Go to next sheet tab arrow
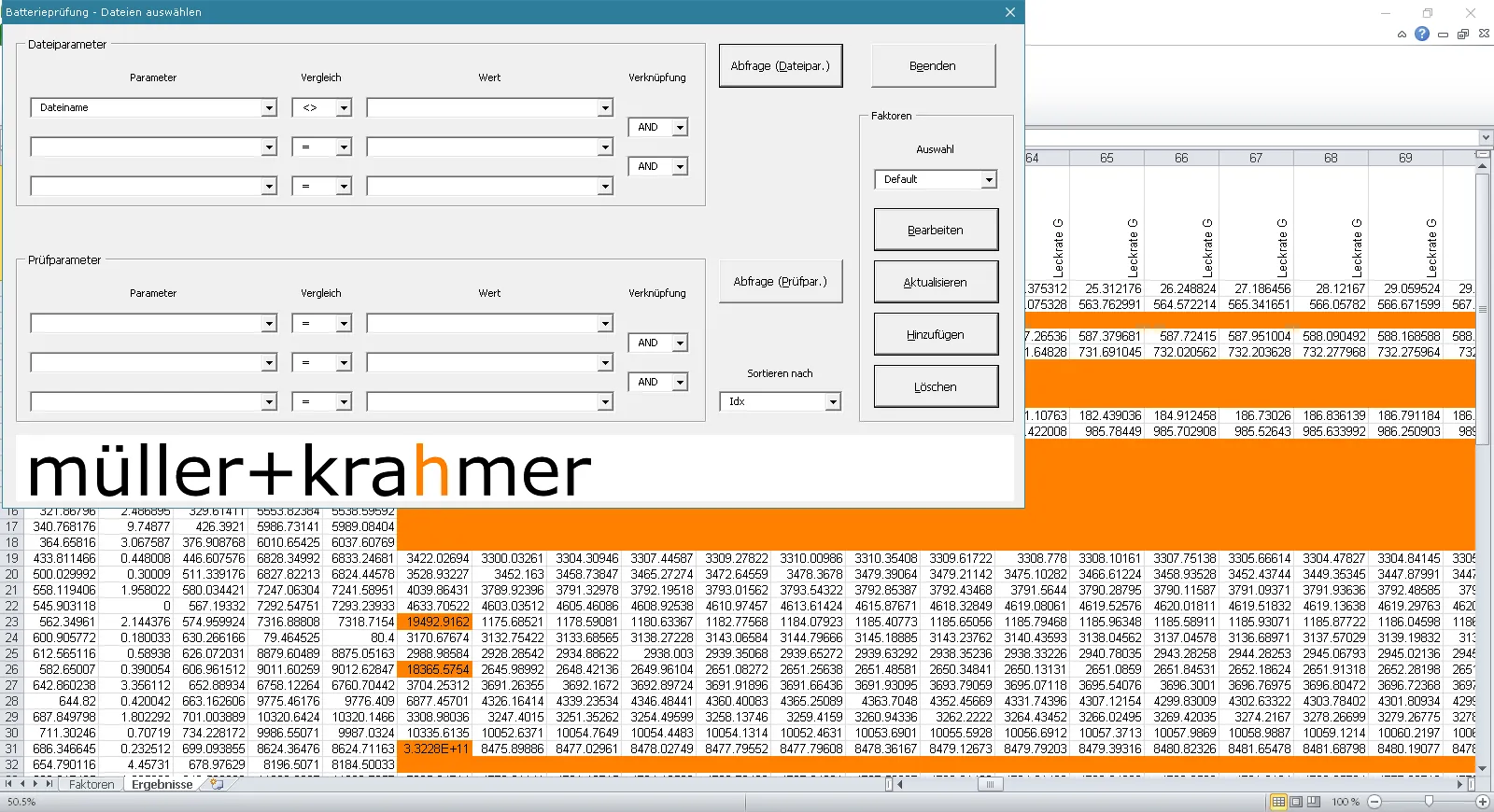 point(36,785)
